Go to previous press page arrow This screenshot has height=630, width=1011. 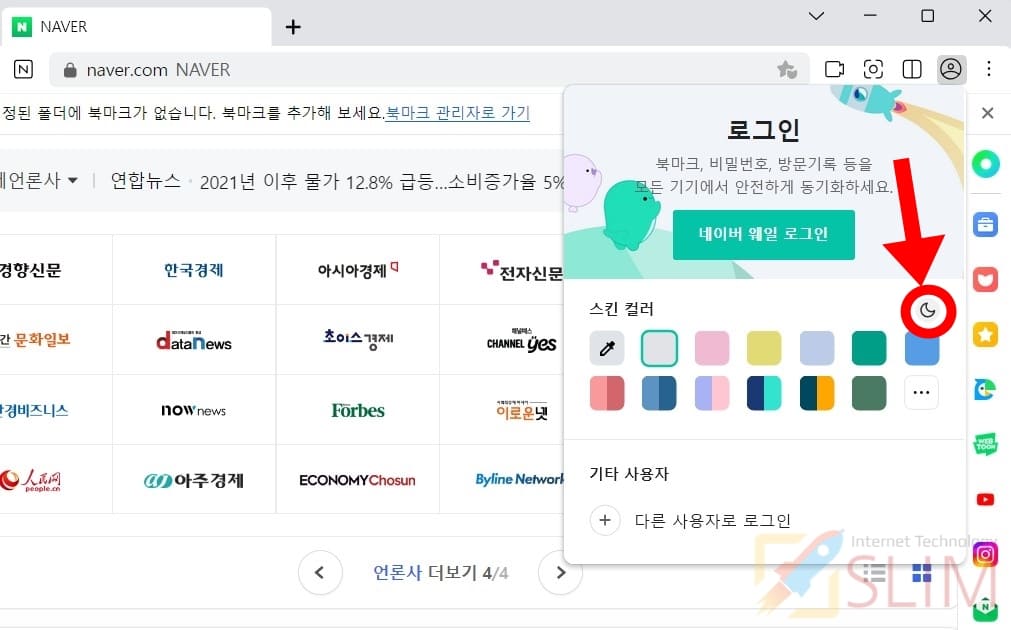320,573
